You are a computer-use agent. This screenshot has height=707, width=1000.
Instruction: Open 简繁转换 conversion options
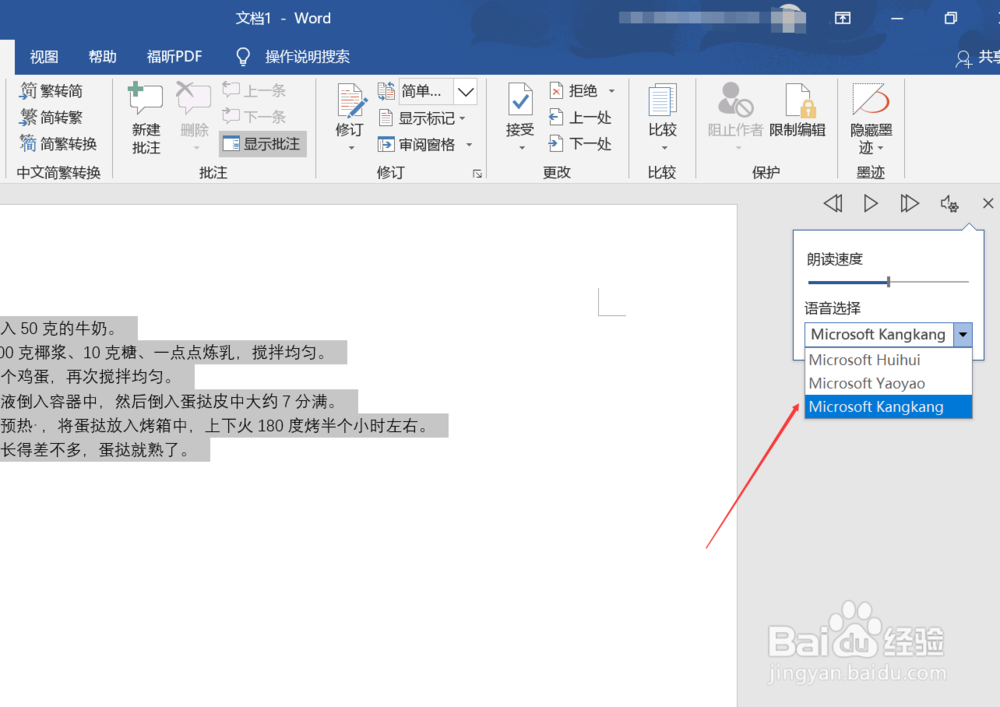coord(58,144)
